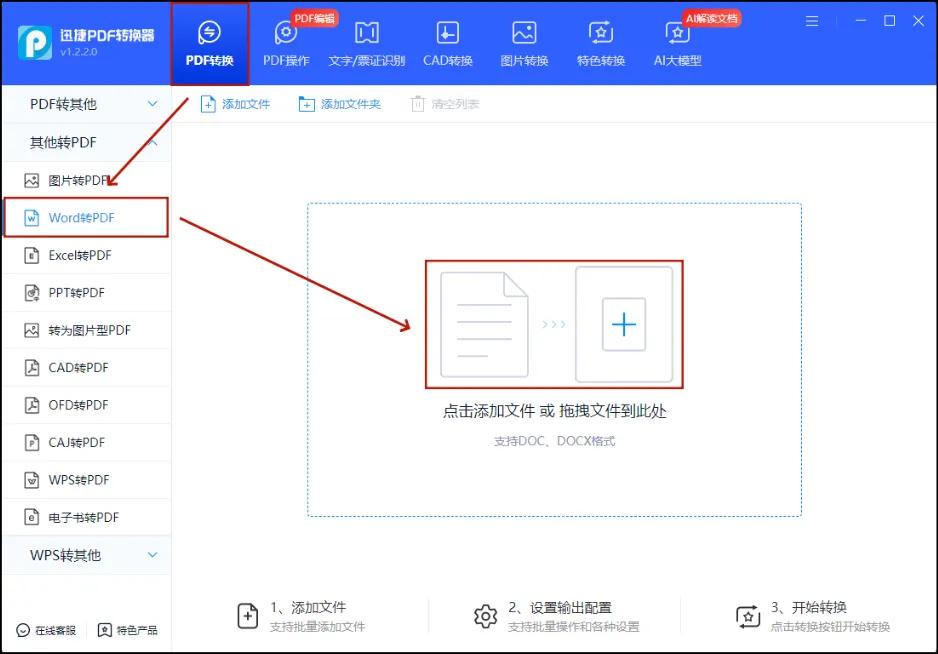Click the step 3 开始转换 icon

(748, 616)
